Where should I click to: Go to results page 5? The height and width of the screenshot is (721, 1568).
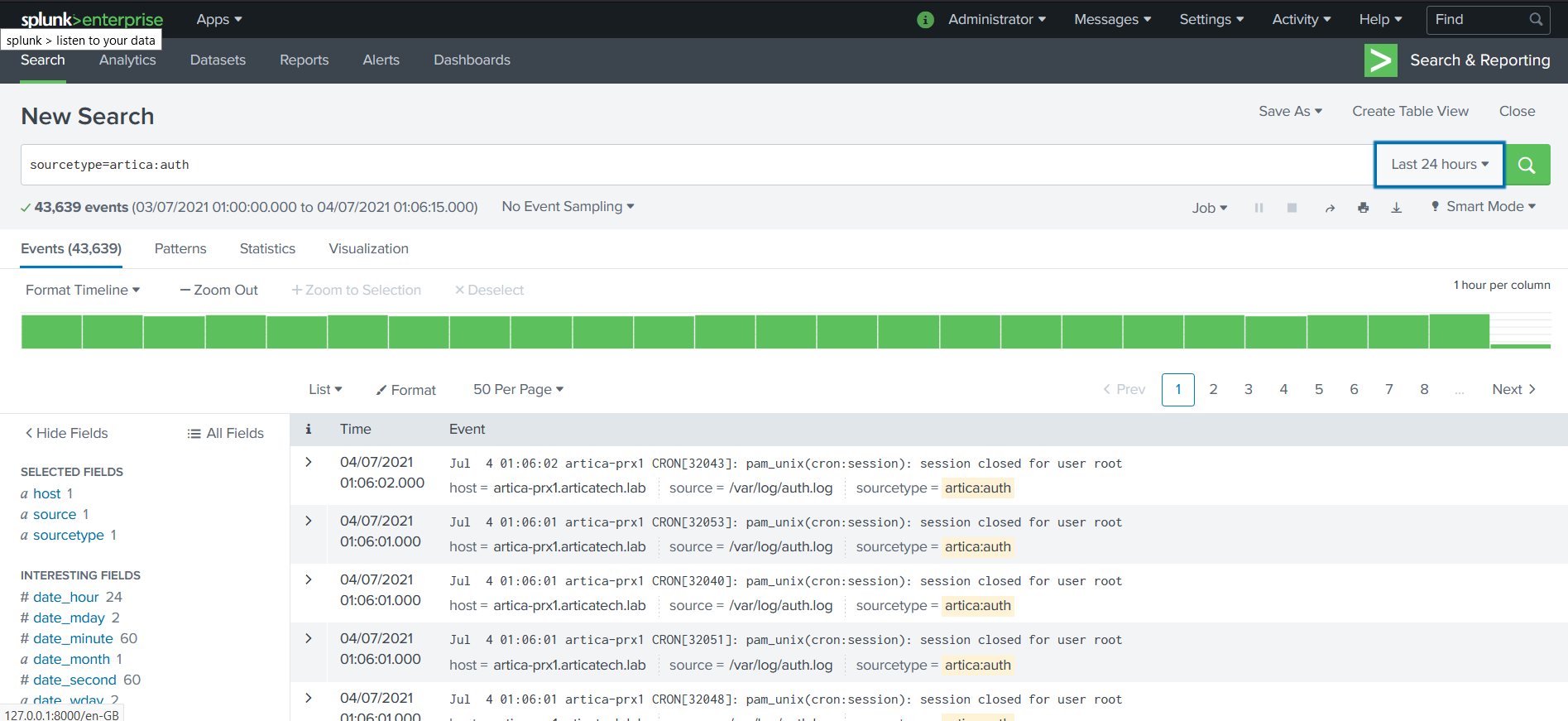(x=1319, y=389)
